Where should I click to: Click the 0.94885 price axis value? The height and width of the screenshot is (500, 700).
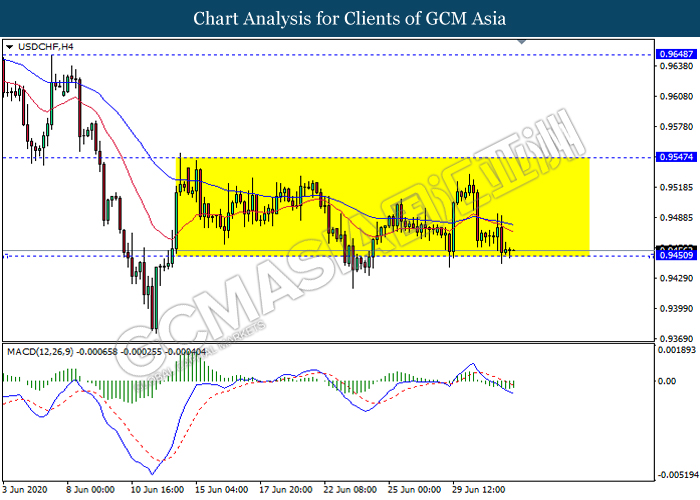(677, 217)
